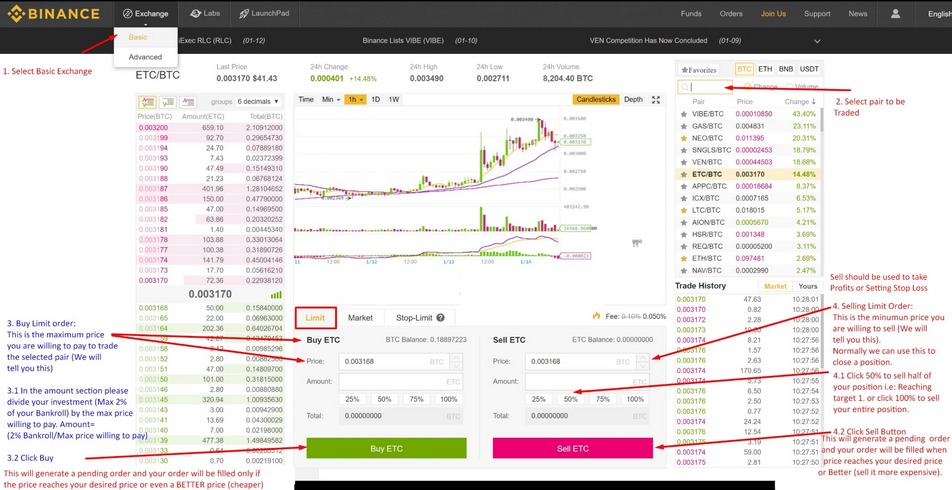Screen dimensions: 952x490
Task: Open the groups 6 decimals dropdown
Action: pos(259,101)
